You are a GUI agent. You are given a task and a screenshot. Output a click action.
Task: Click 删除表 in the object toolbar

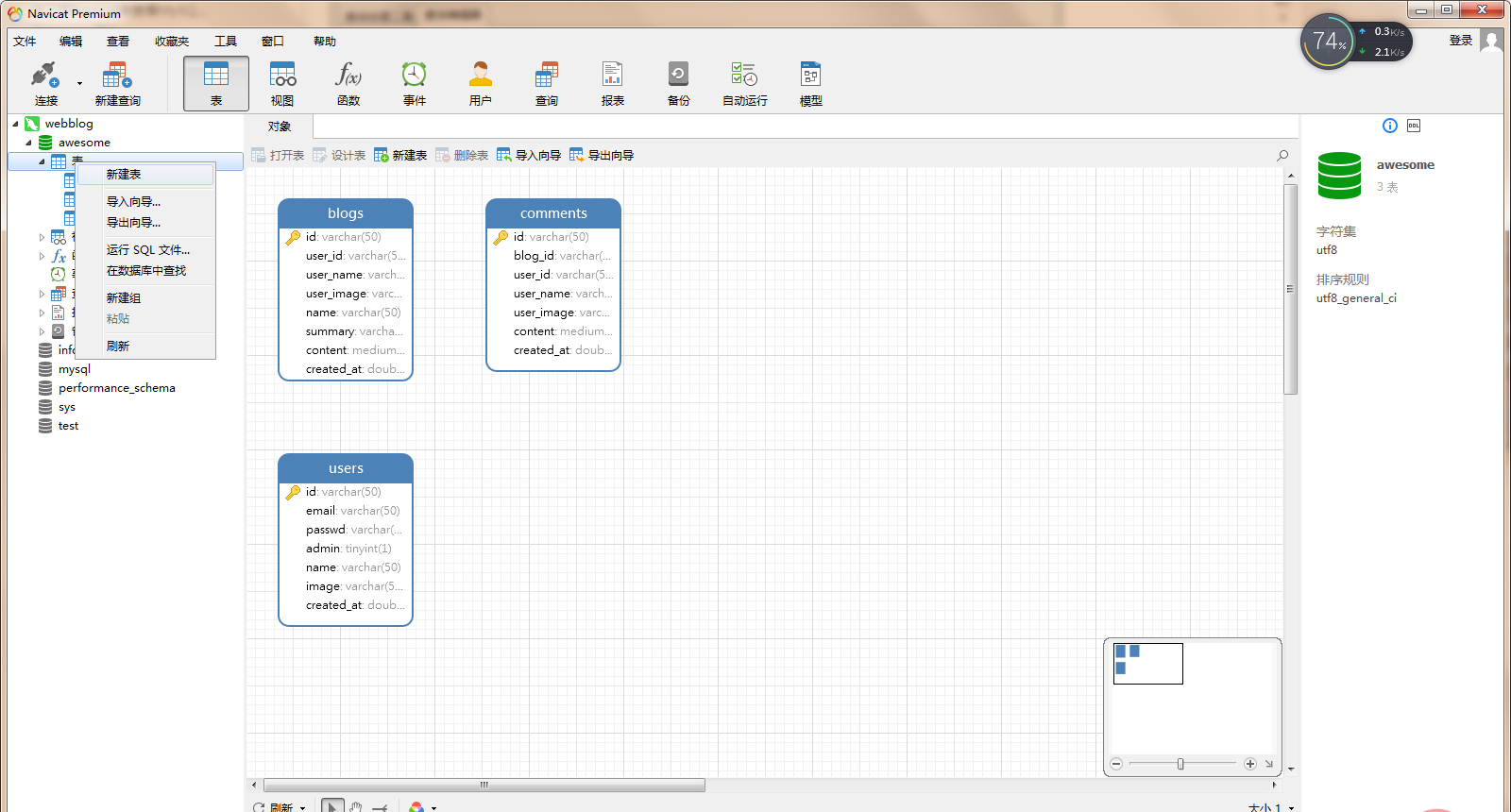(463, 155)
